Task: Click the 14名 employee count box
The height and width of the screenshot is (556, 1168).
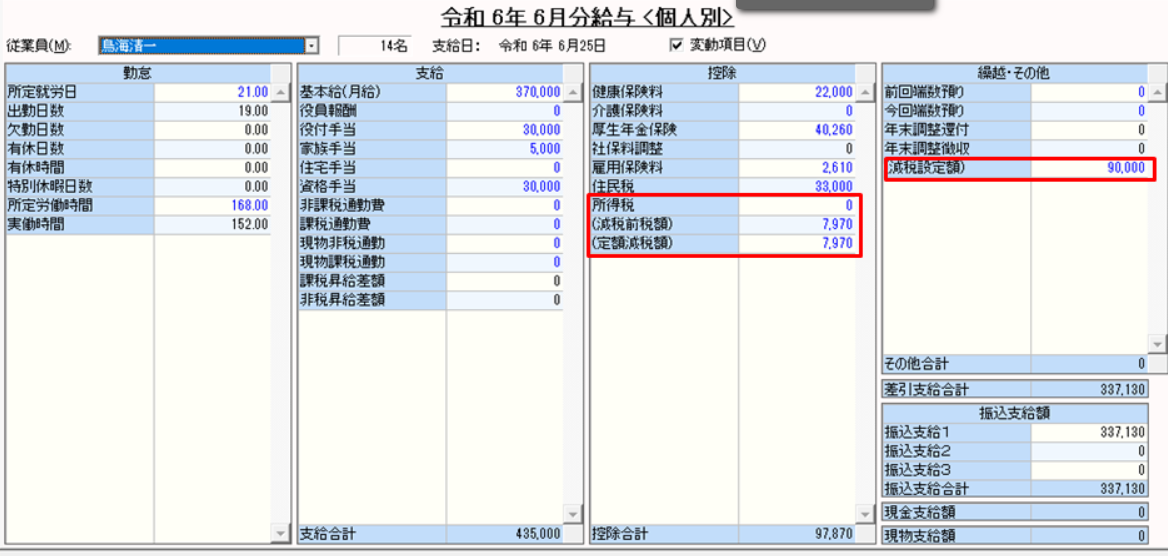Action: (375, 46)
